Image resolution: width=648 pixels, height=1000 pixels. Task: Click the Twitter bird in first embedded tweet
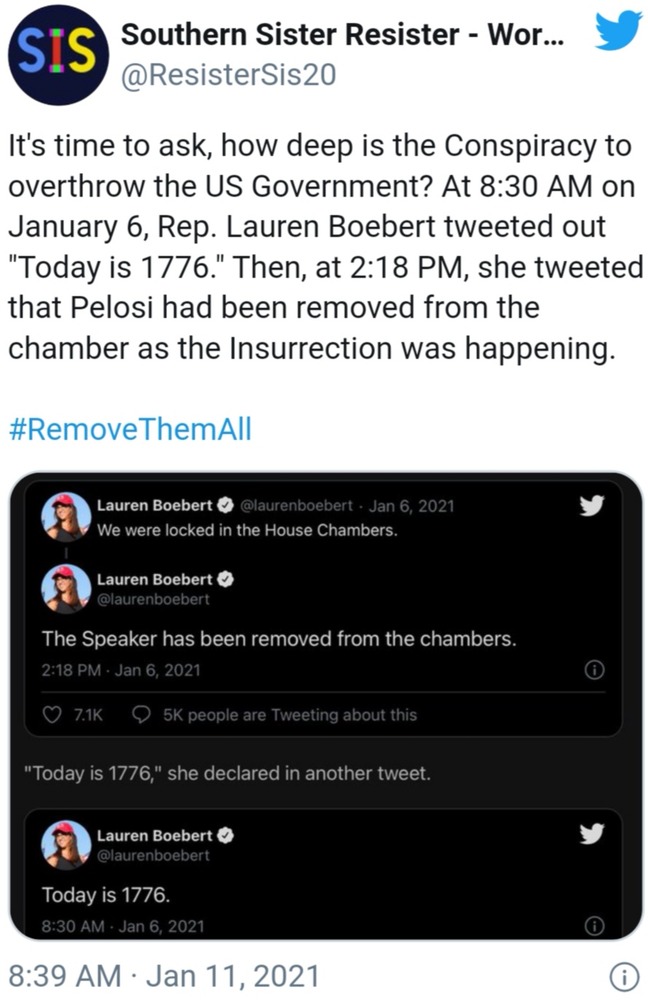pos(591,506)
